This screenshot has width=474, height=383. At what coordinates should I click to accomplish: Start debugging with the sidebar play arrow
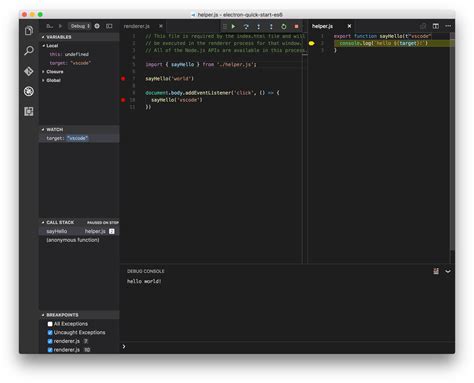coord(60,26)
